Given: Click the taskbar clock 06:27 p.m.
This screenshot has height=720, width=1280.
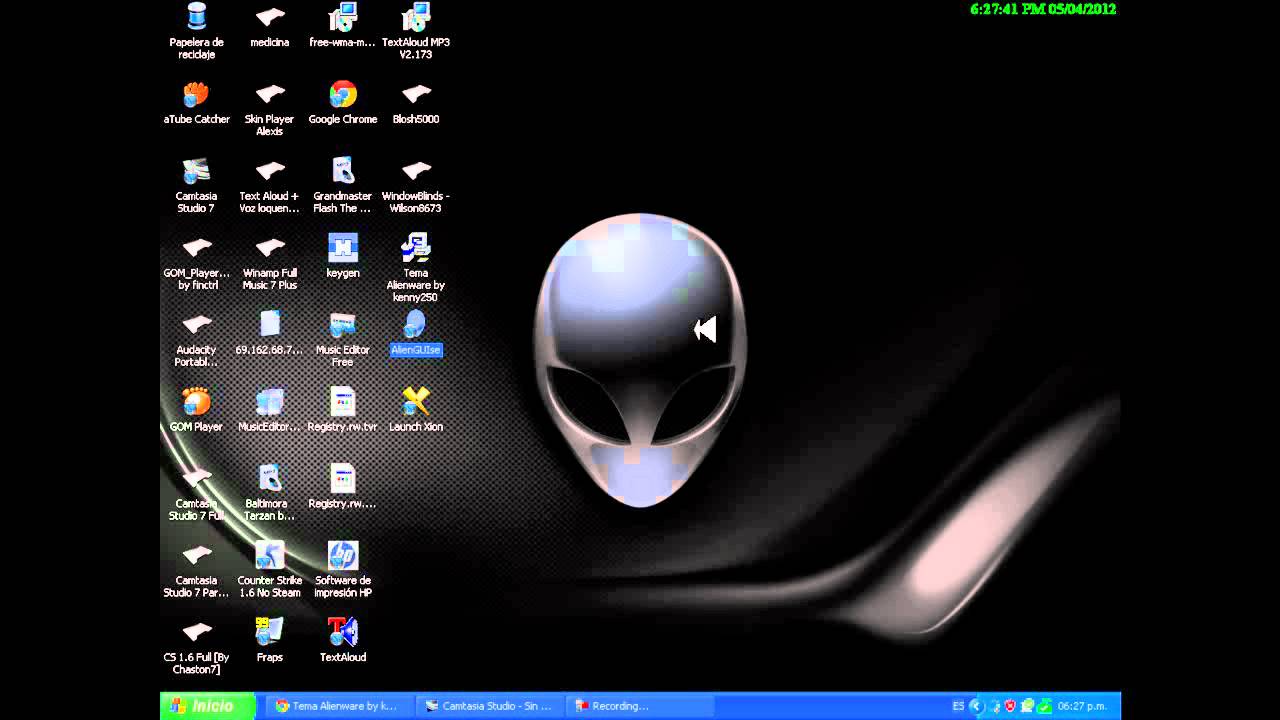Looking at the screenshot, I should click(1082, 706).
